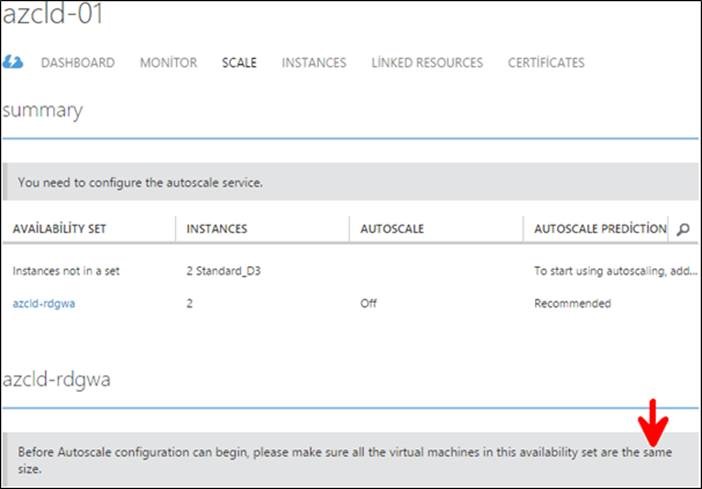
Task: Select the SCALE tab
Action: pyautogui.click(x=239, y=62)
